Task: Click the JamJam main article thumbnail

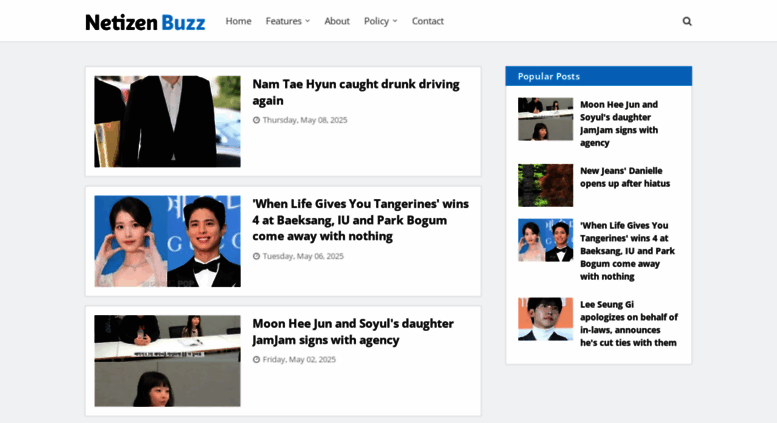Action: tap(167, 361)
